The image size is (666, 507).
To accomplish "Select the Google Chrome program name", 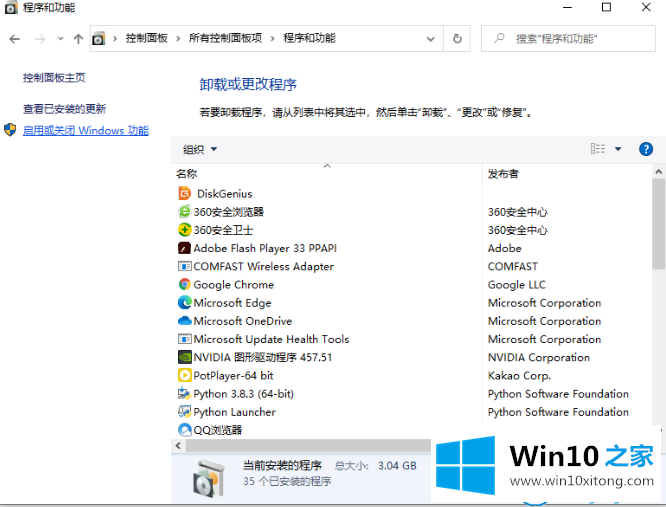I will pyautogui.click(x=234, y=284).
